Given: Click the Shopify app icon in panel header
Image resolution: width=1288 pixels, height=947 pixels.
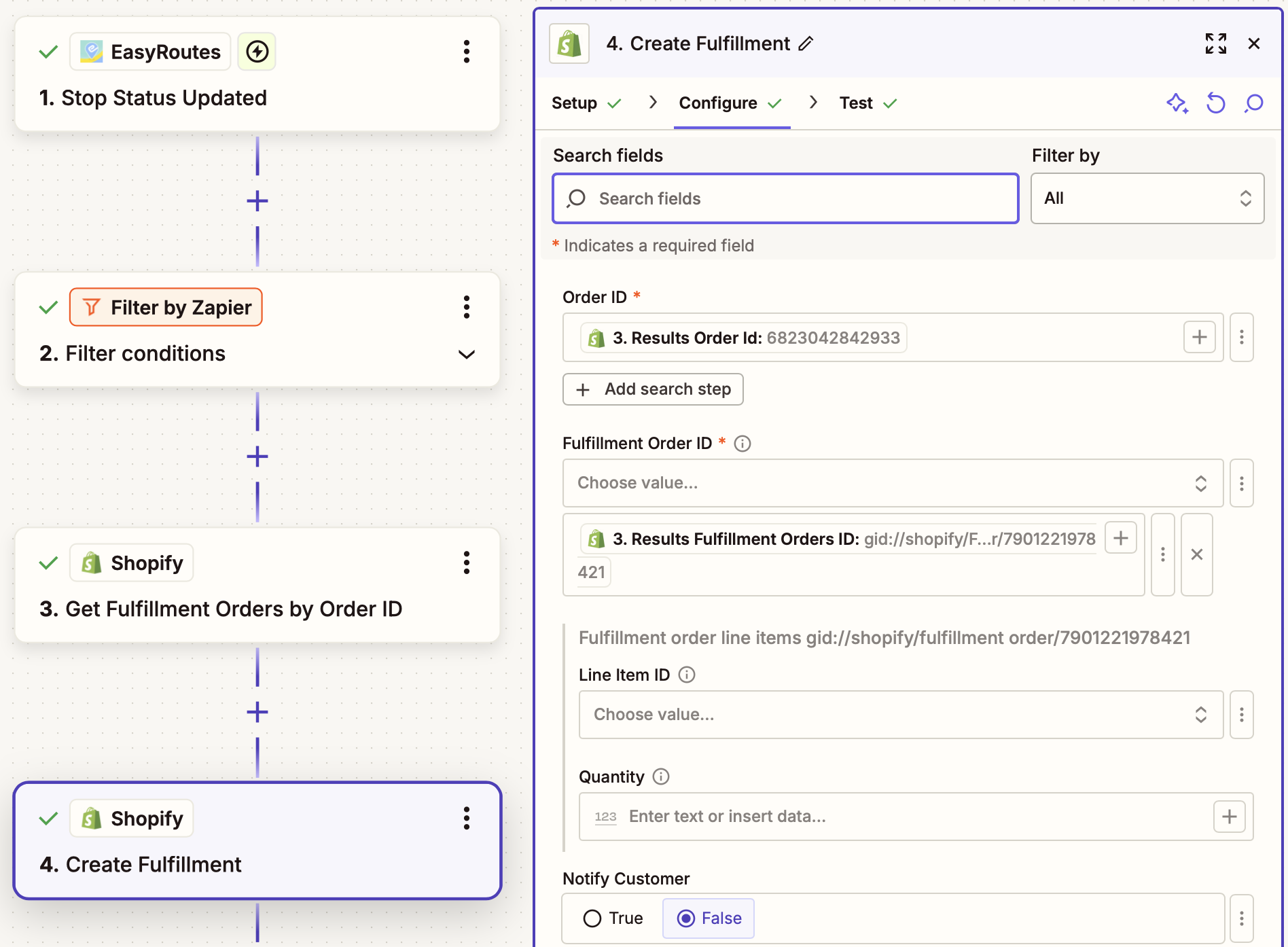Looking at the screenshot, I should coord(569,44).
